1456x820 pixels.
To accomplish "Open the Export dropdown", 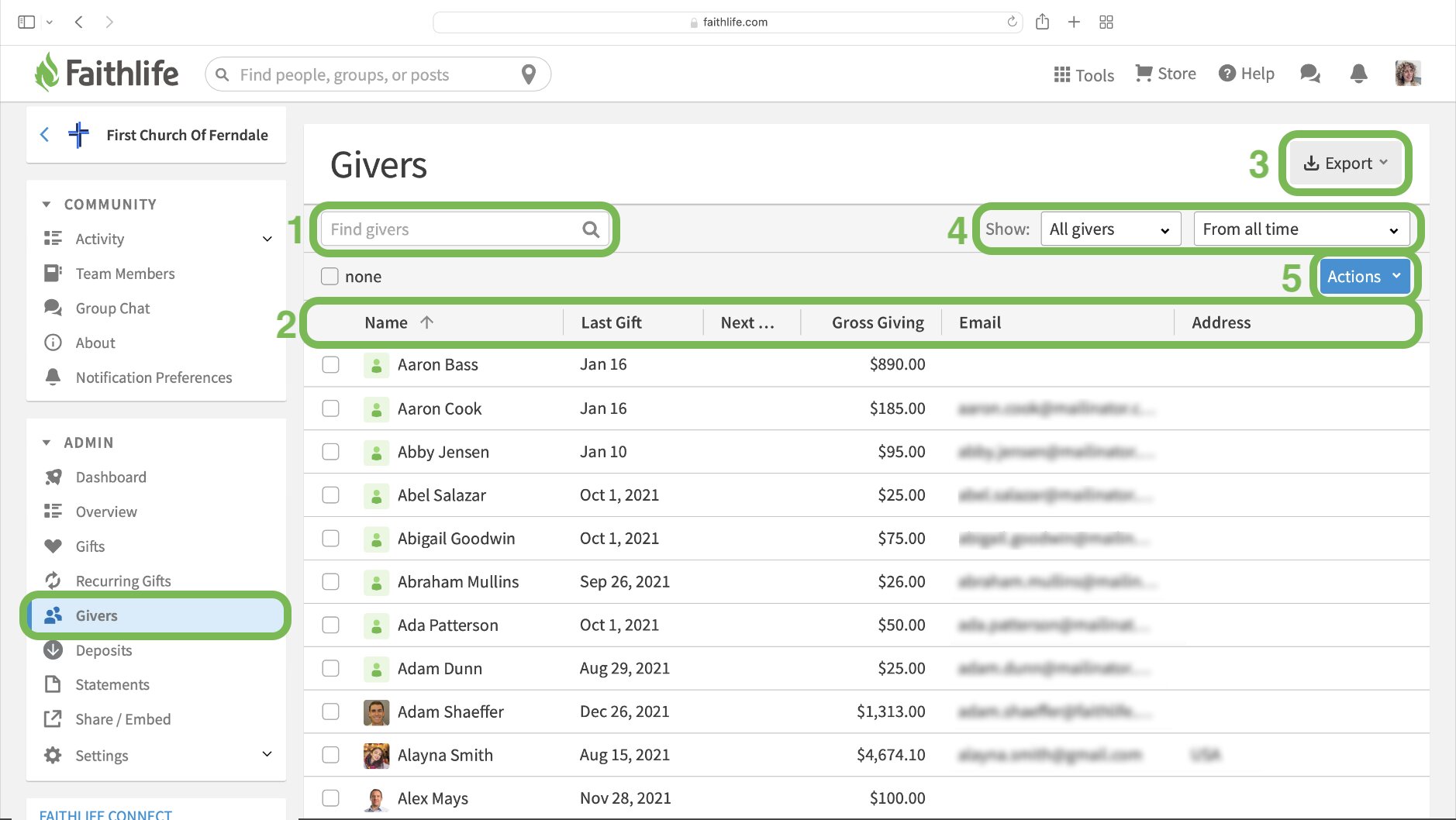I will 1346,164.
